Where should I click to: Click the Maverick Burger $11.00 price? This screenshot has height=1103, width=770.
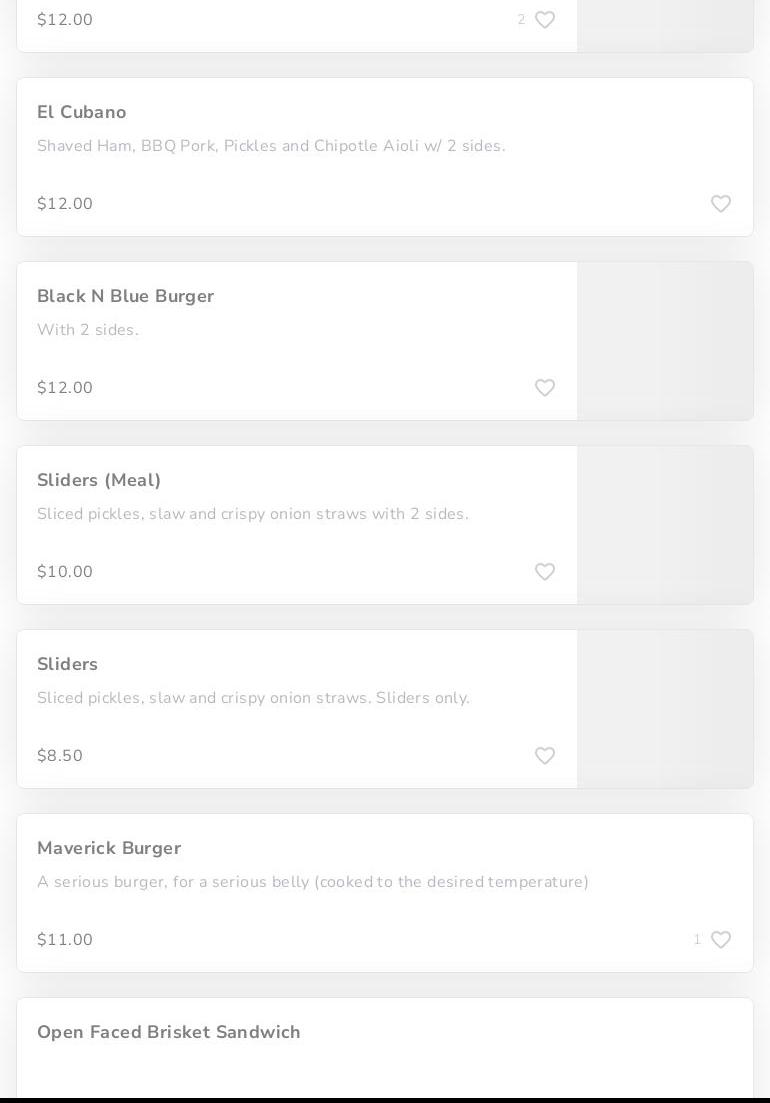pos(65,940)
